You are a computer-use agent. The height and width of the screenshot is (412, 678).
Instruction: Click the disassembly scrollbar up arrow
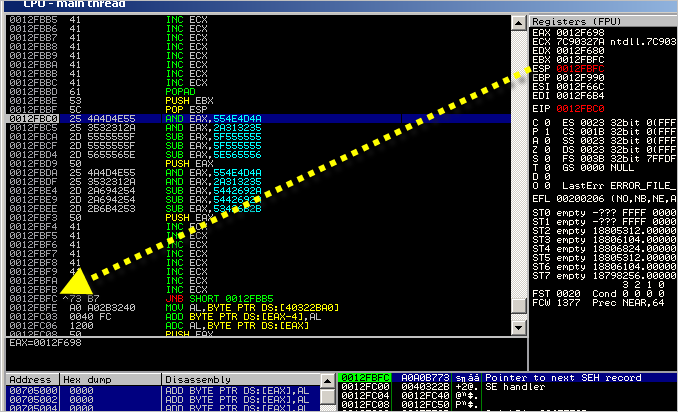(517, 21)
